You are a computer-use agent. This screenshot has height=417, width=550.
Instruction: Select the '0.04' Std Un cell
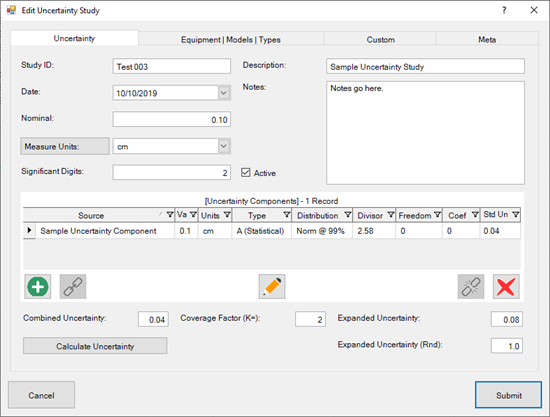tap(500, 231)
